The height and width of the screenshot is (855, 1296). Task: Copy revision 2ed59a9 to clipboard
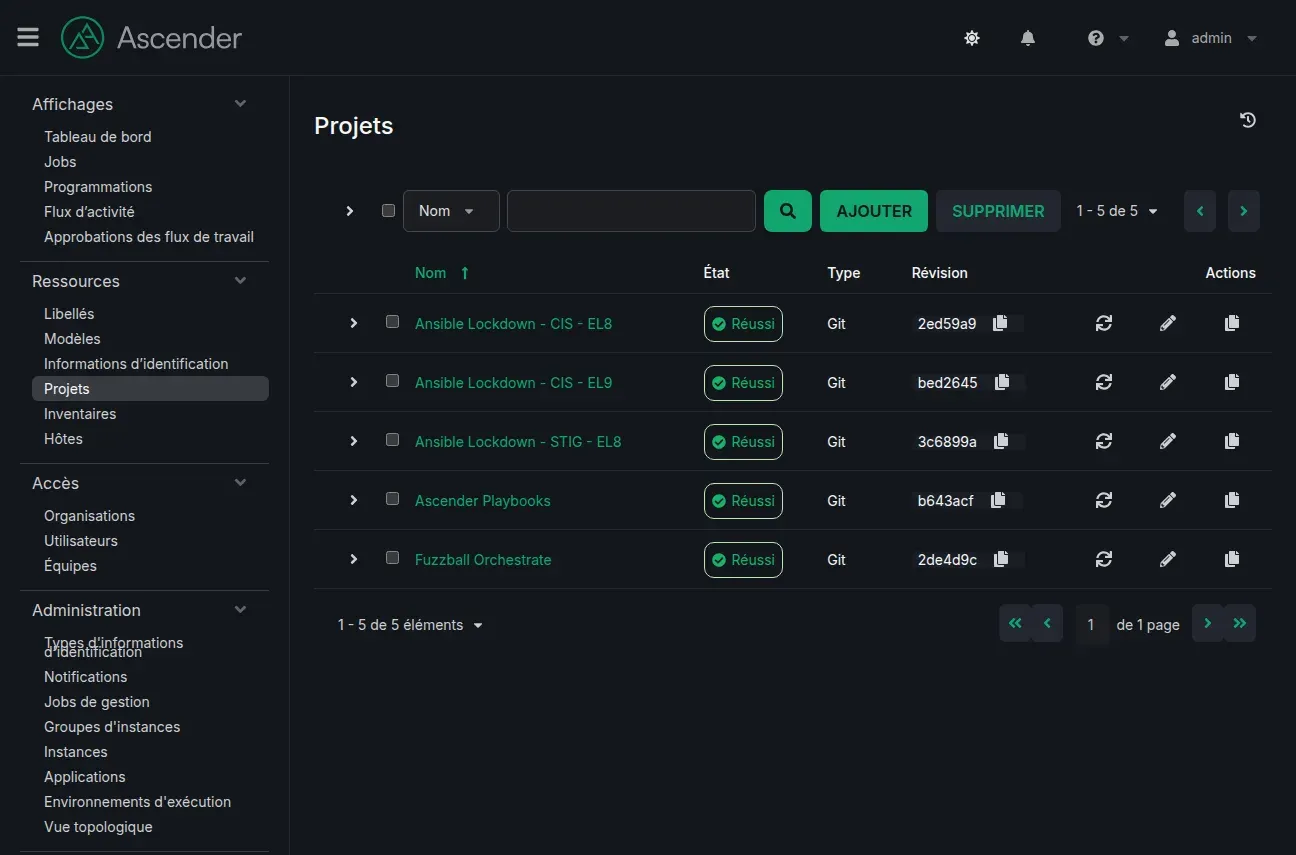point(1000,323)
